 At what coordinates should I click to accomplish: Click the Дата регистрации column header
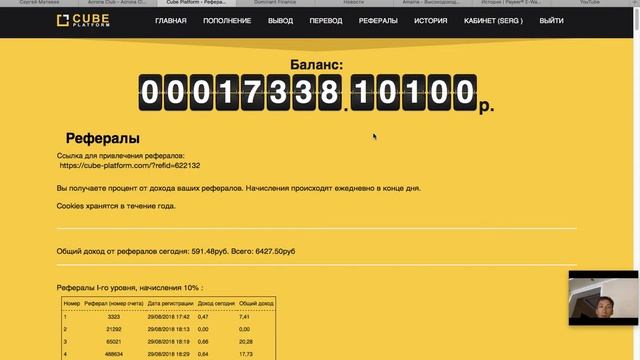coord(171,303)
